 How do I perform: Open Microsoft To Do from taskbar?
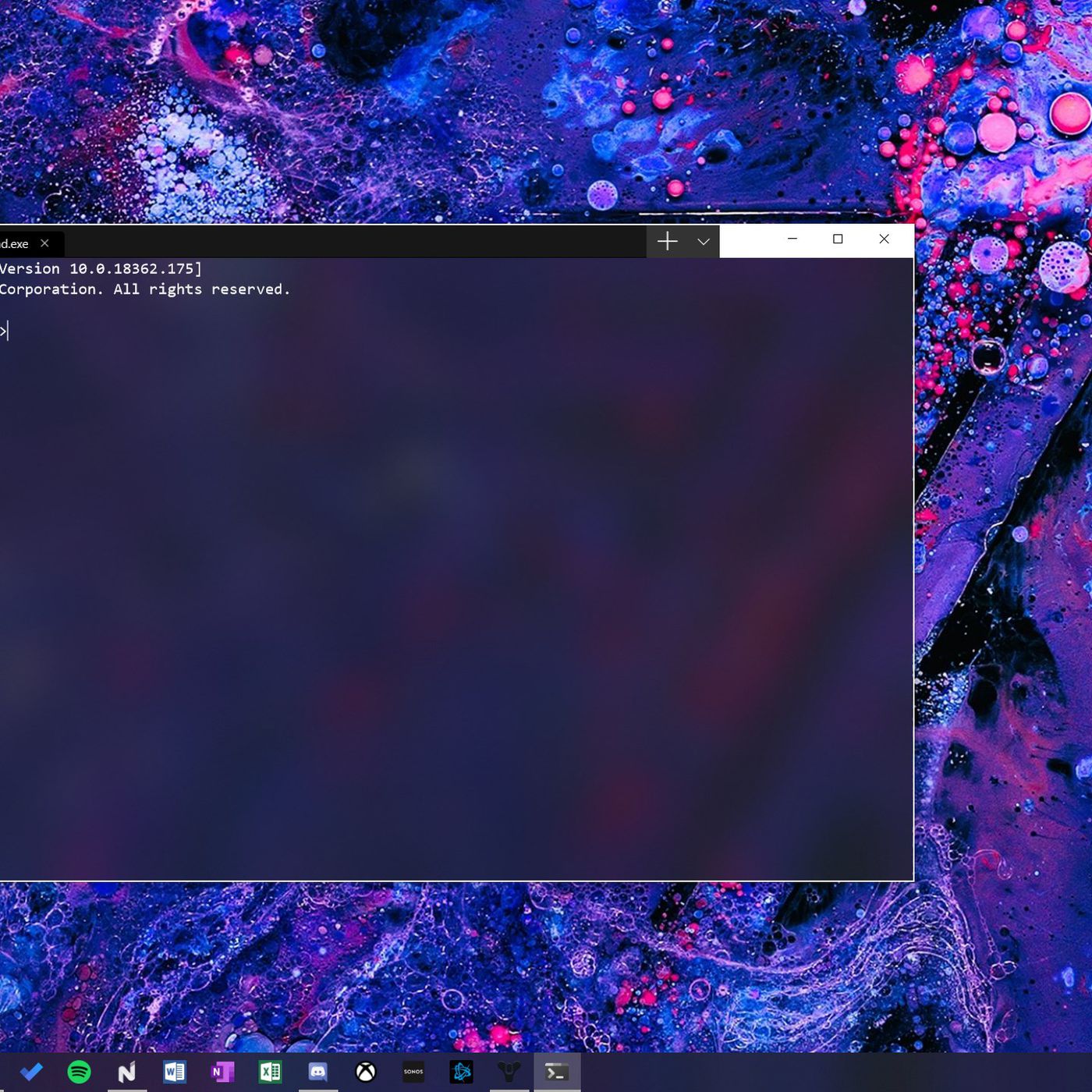point(31,1072)
